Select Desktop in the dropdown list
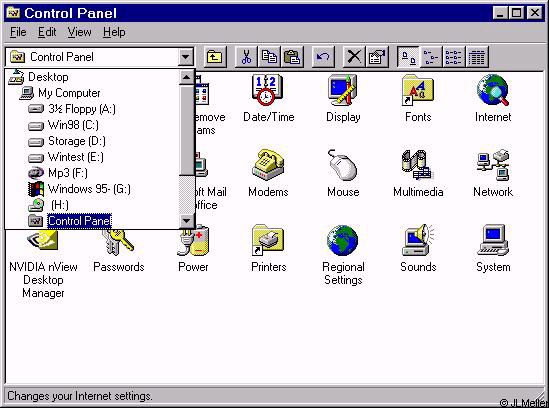The width and height of the screenshot is (549, 408). 92,77
